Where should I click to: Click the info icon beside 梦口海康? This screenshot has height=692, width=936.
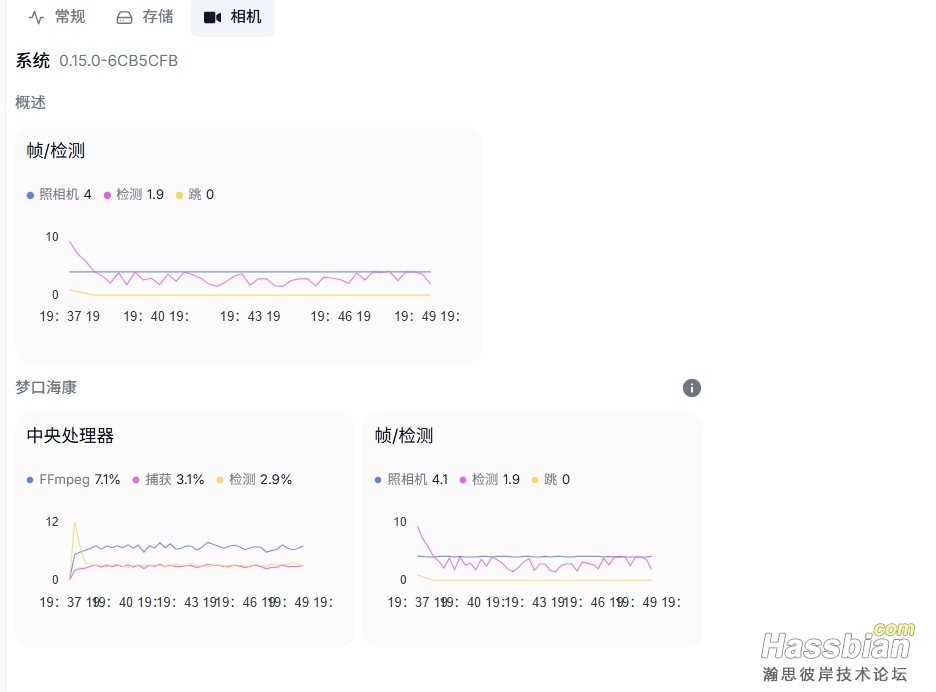click(692, 387)
